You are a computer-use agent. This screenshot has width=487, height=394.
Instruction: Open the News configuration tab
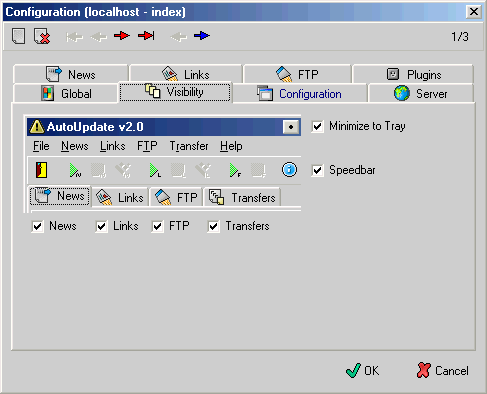pyautogui.click(x=71, y=74)
